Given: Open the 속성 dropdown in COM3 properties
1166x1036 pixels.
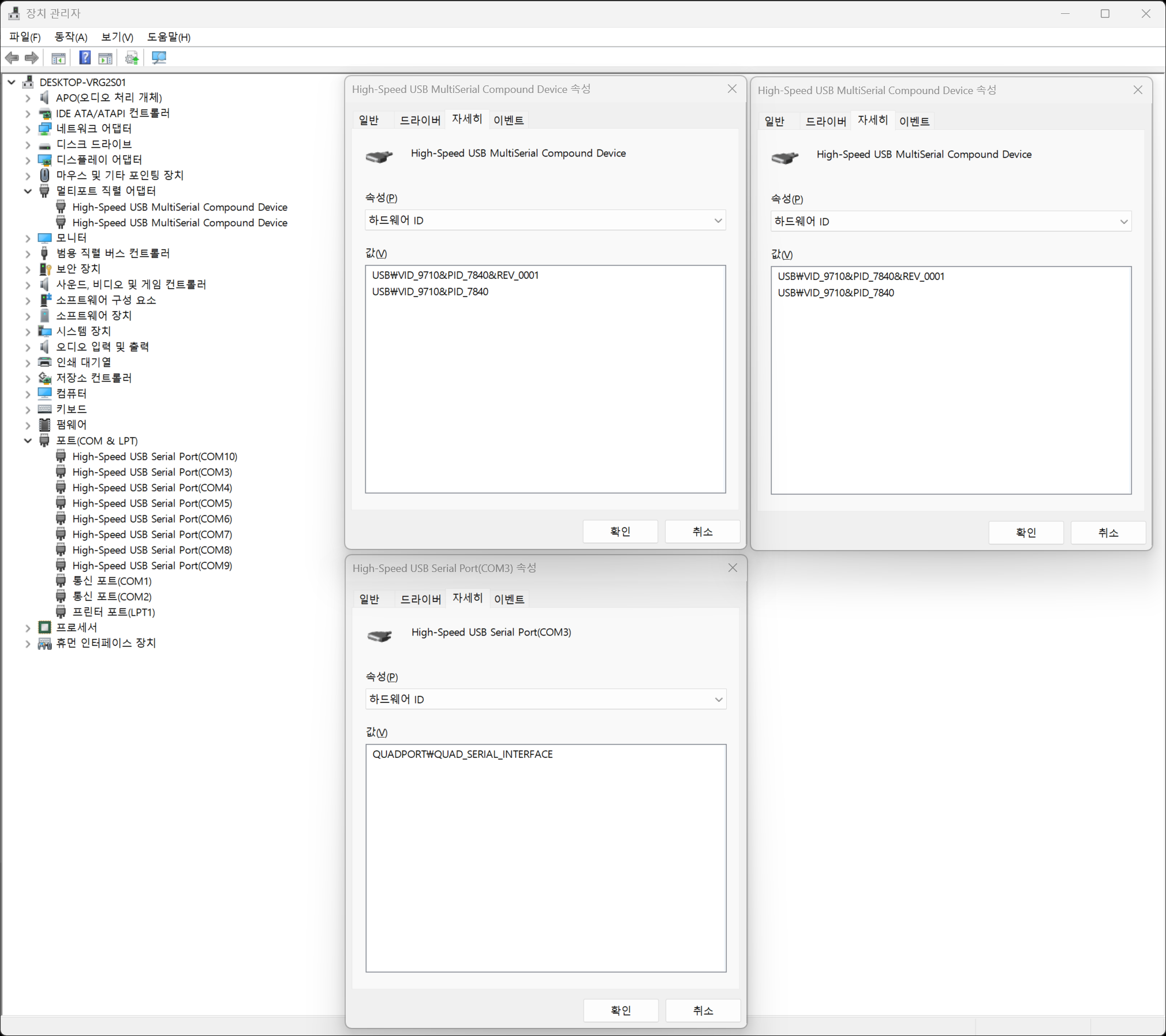Looking at the screenshot, I should click(x=545, y=700).
